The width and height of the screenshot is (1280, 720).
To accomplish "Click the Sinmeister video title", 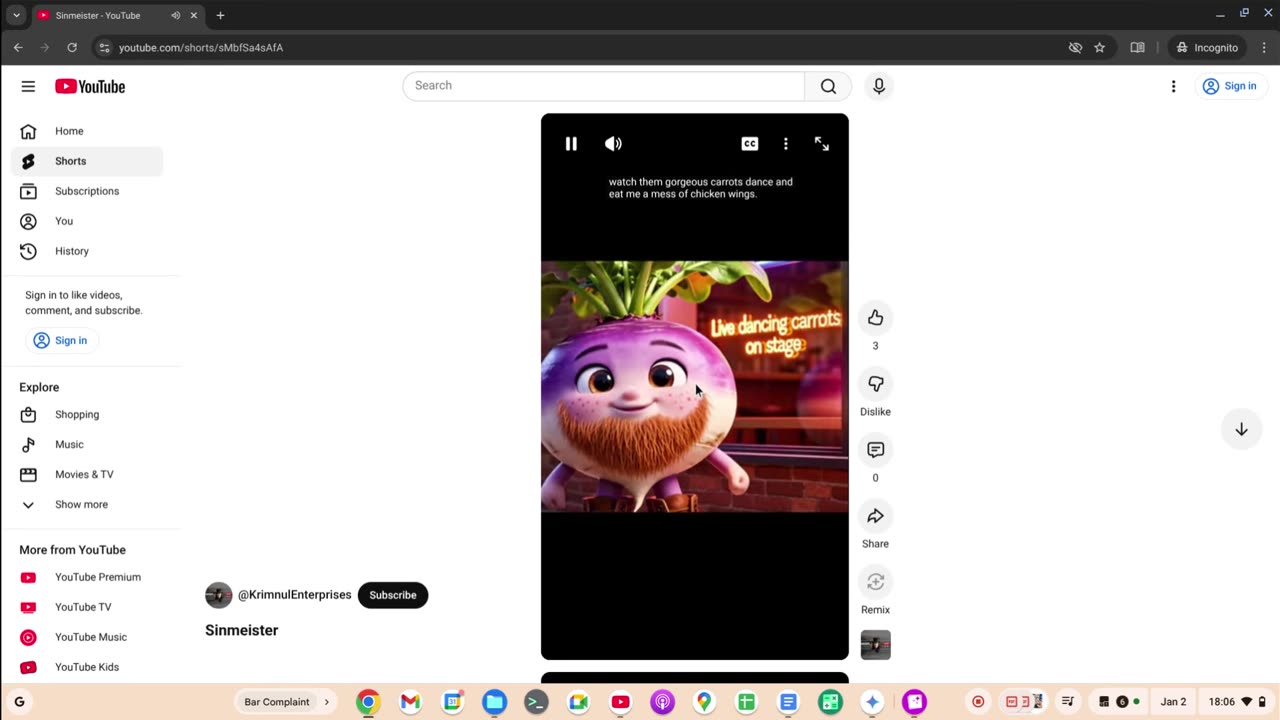I will point(242,630).
